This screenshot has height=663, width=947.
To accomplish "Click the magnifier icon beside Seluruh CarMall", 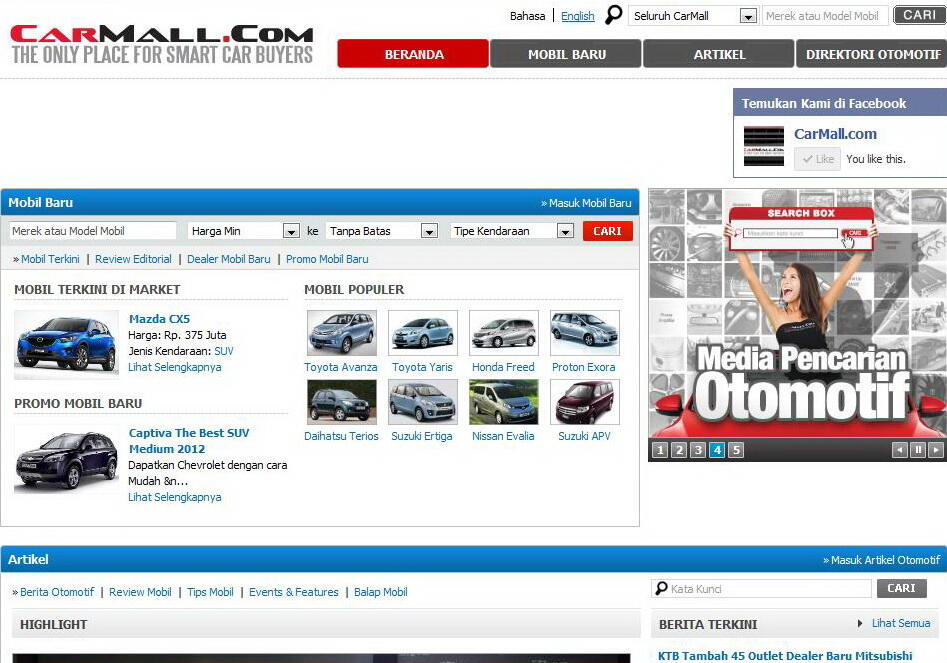I will click(x=613, y=14).
